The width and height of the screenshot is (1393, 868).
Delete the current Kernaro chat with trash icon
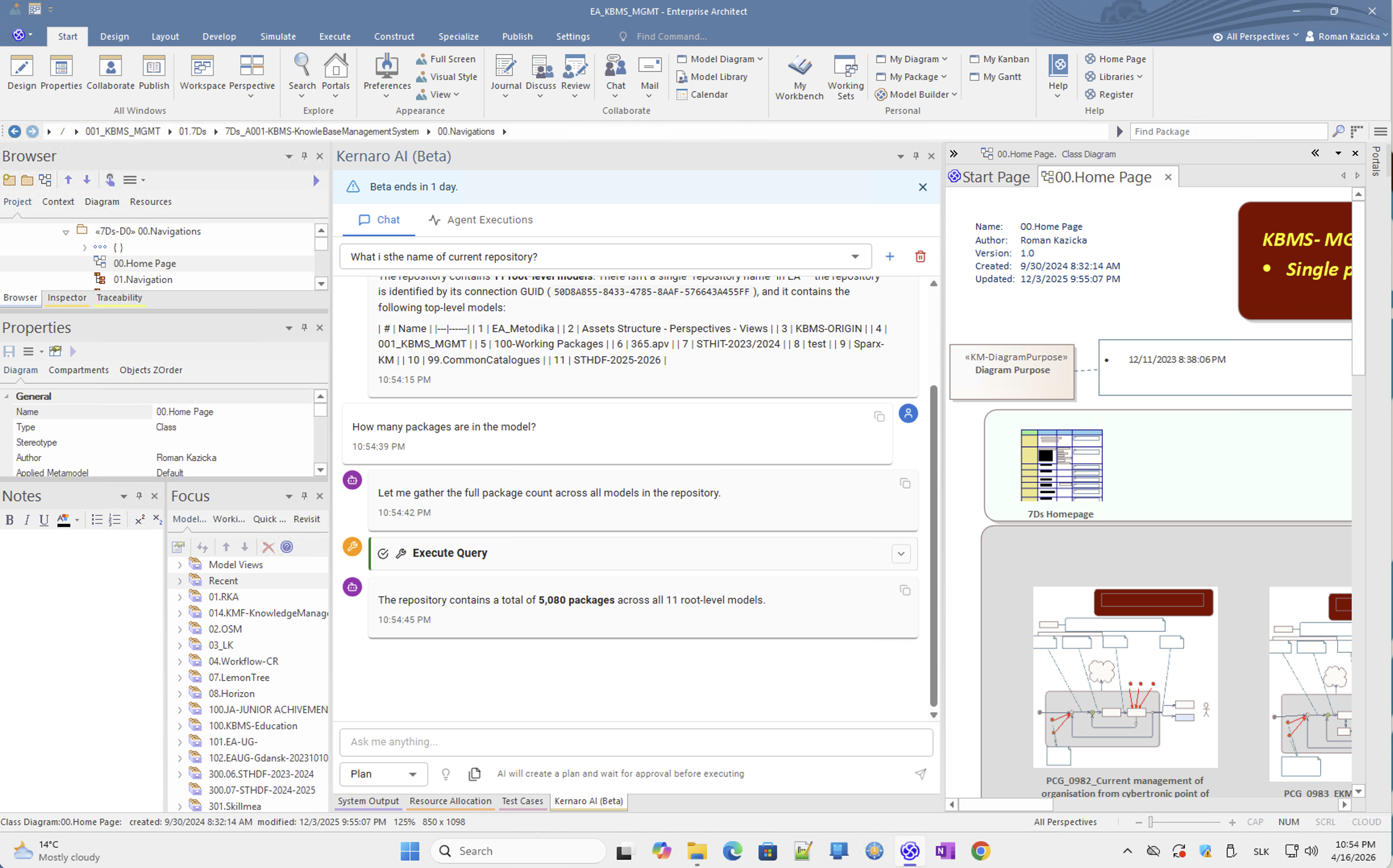[x=920, y=257]
